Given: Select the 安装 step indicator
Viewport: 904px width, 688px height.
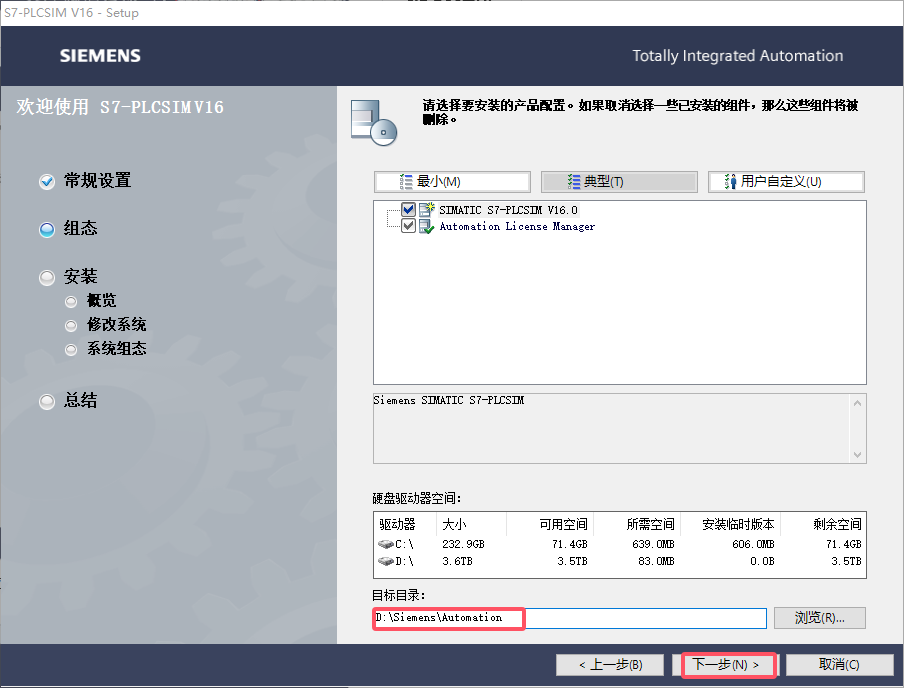Looking at the screenshot, I should click(x=47, y=278).
